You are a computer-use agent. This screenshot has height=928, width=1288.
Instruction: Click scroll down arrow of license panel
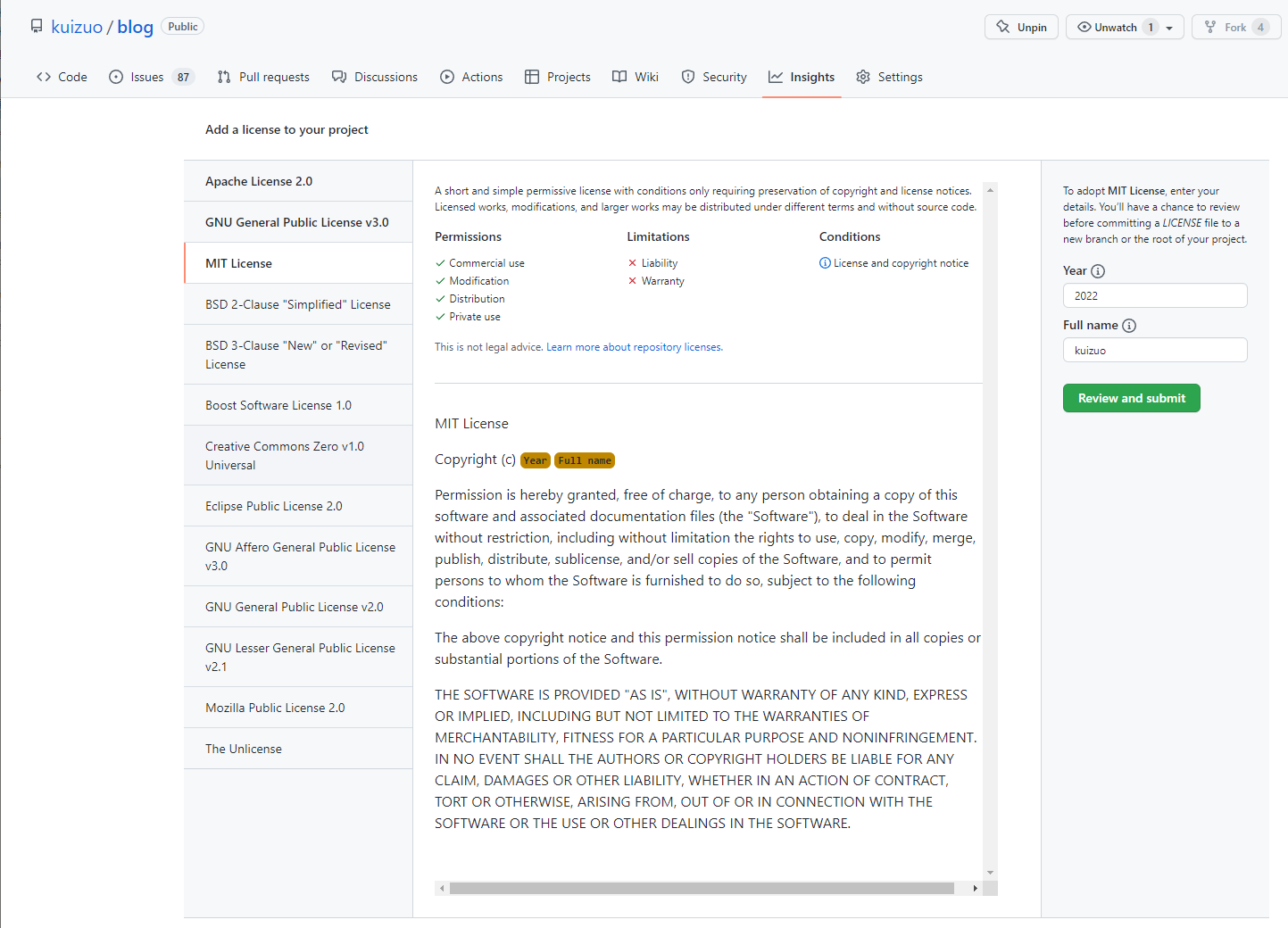[990, 873]
